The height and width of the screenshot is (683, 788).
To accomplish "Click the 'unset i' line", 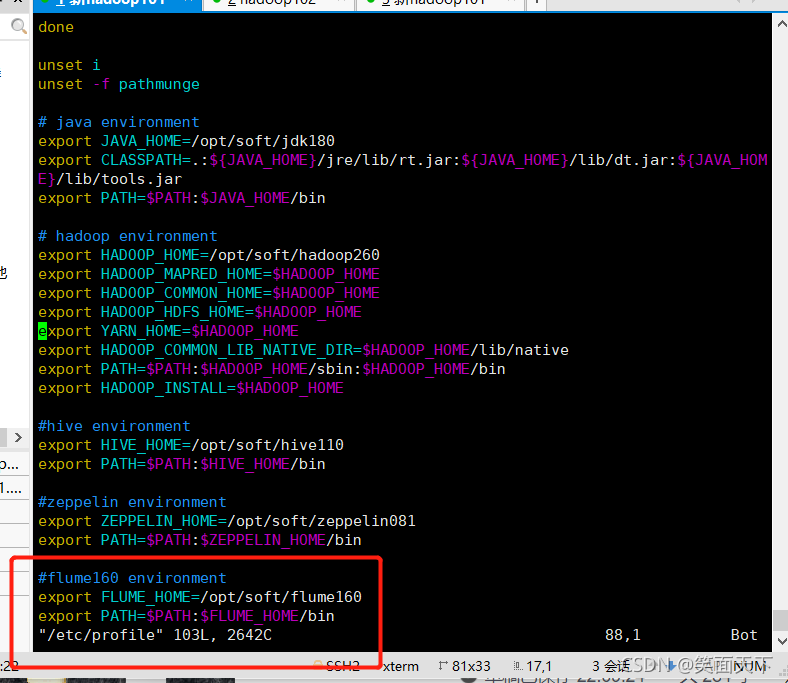I will (x=69, y=65).
